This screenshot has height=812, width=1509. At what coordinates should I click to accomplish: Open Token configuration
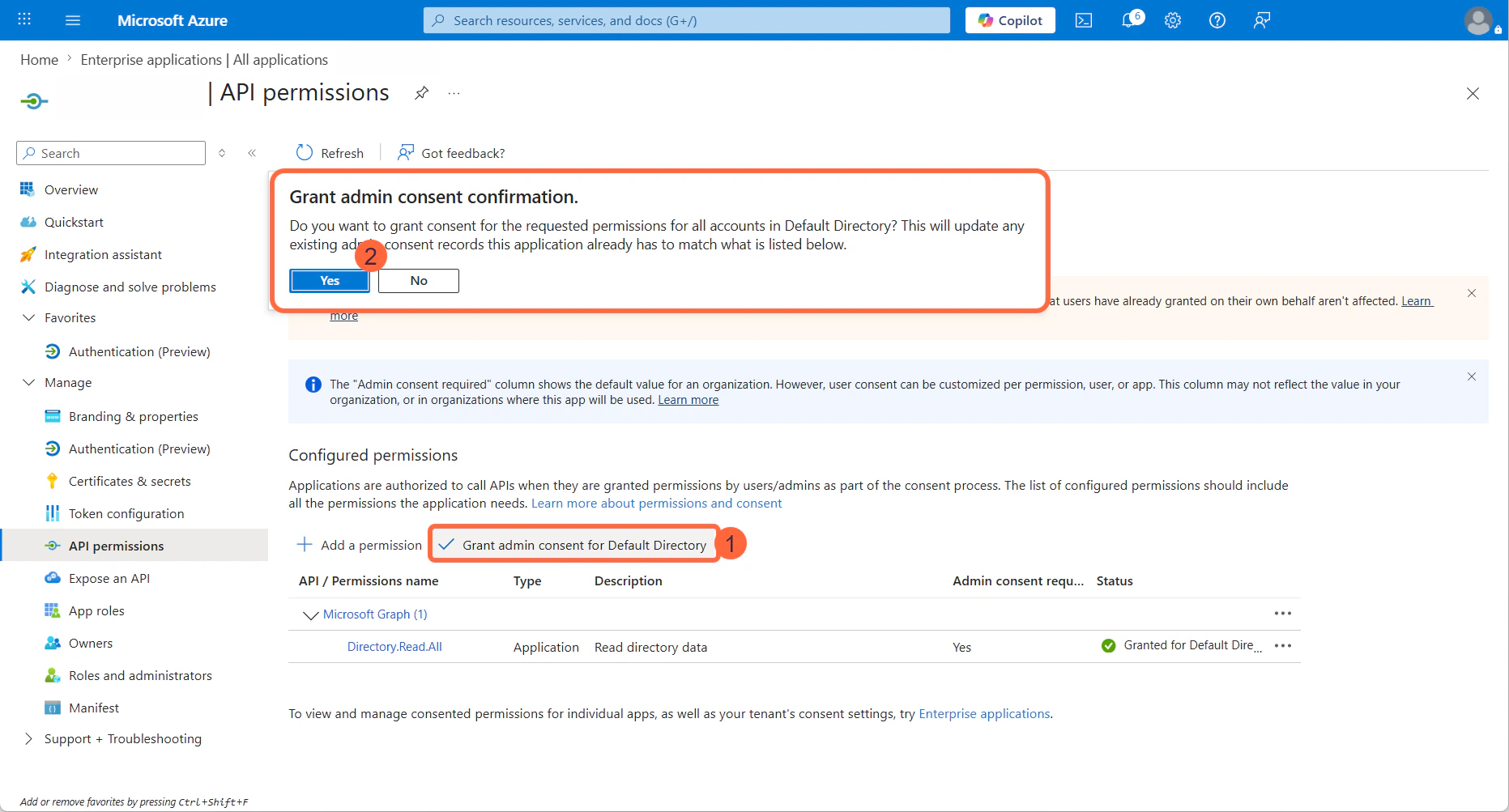point(126,513)
